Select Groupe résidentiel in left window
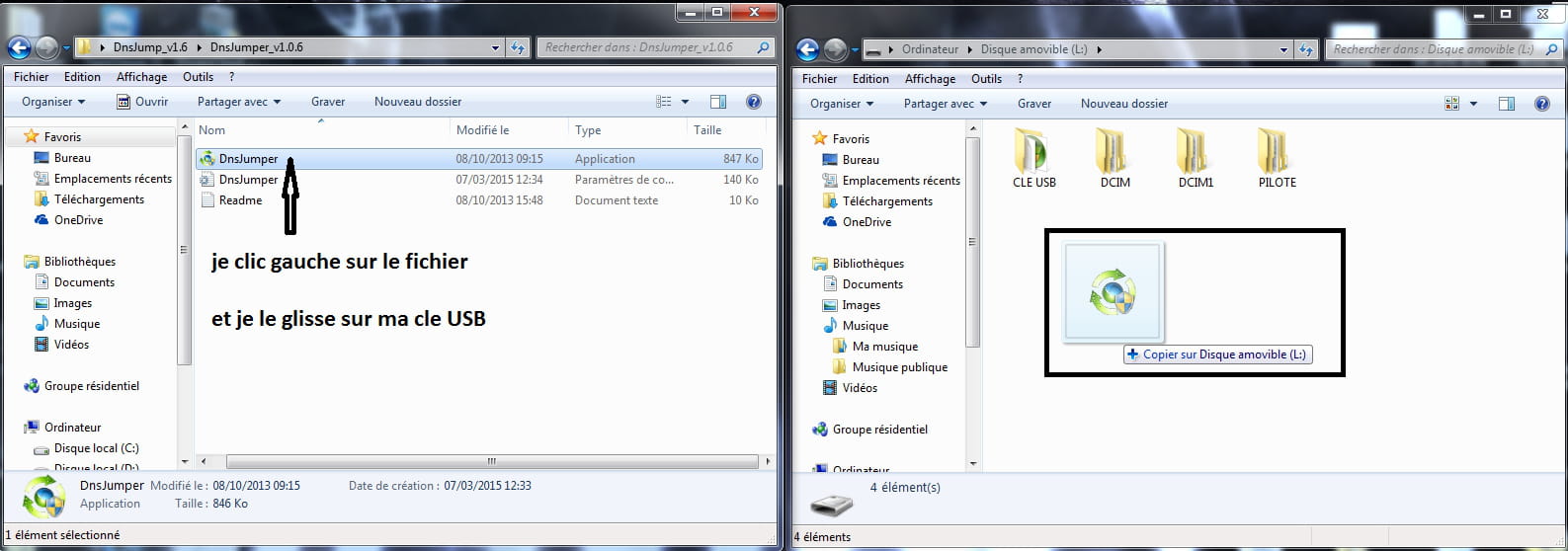Image resolution: width=1568 pixels, height=551 pixels. click(81, 386)
